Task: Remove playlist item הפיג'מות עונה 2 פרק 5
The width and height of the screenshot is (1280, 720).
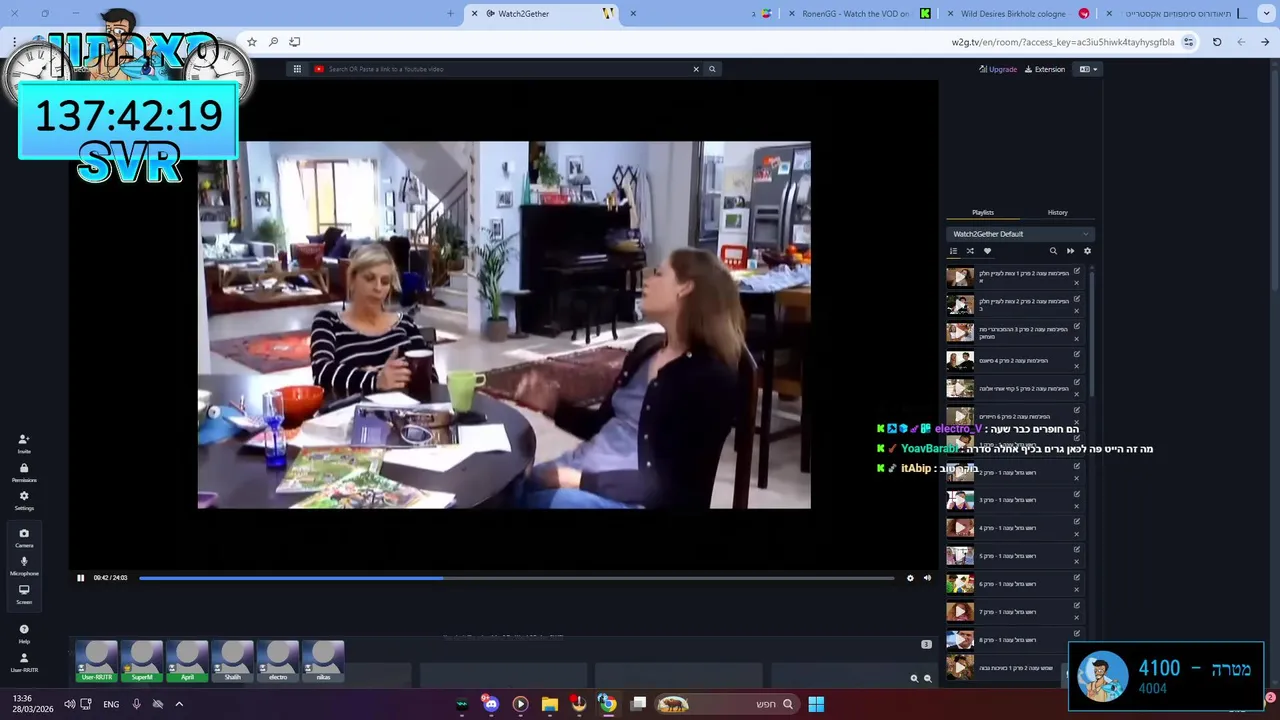Action: (x=1077, y=395)
